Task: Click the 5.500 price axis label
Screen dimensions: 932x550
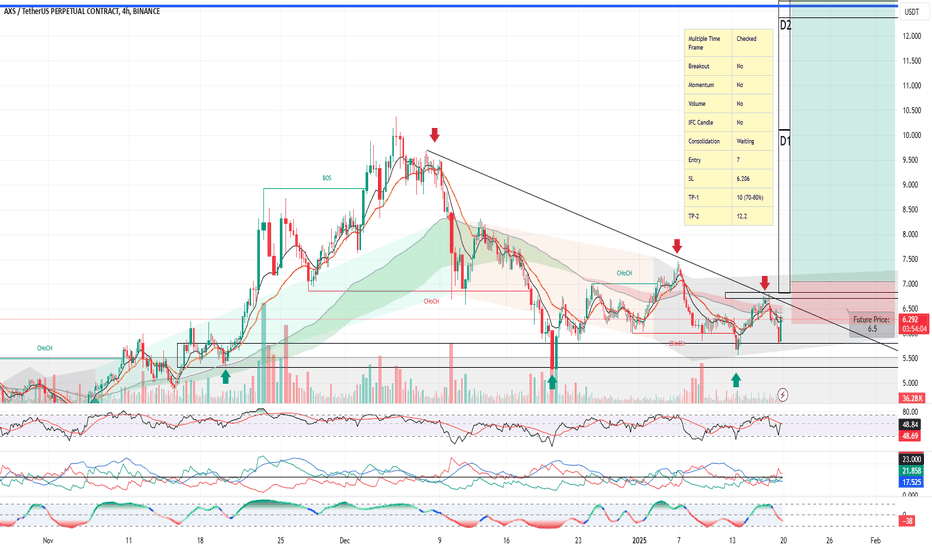Action: pyautogui.click(x=912, y=358)
